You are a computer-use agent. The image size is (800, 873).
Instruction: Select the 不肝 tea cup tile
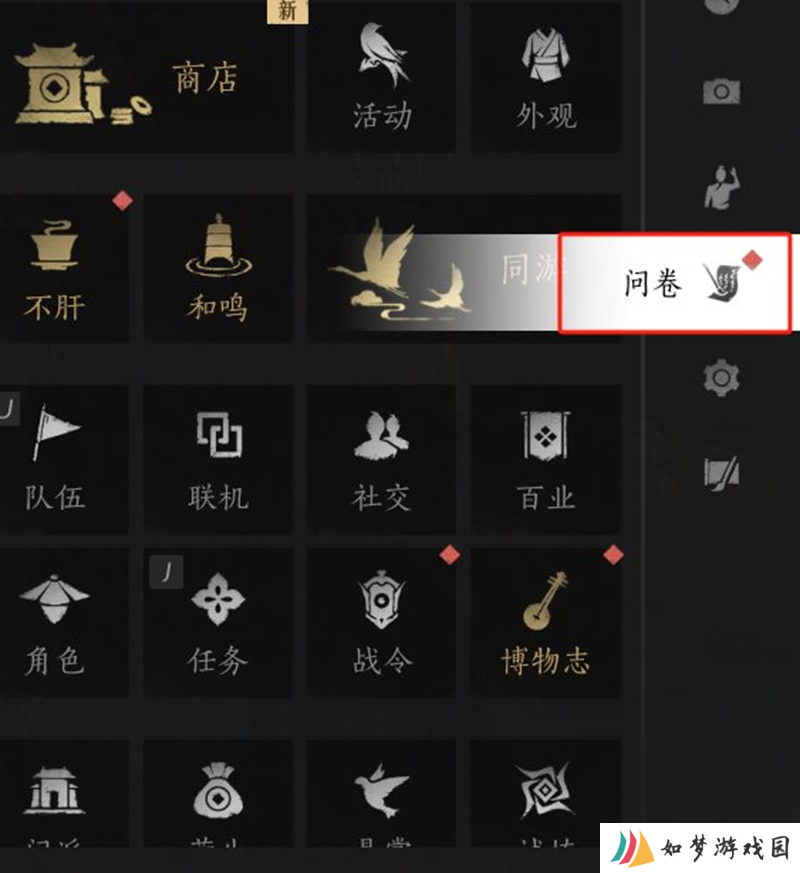[63, 268]
